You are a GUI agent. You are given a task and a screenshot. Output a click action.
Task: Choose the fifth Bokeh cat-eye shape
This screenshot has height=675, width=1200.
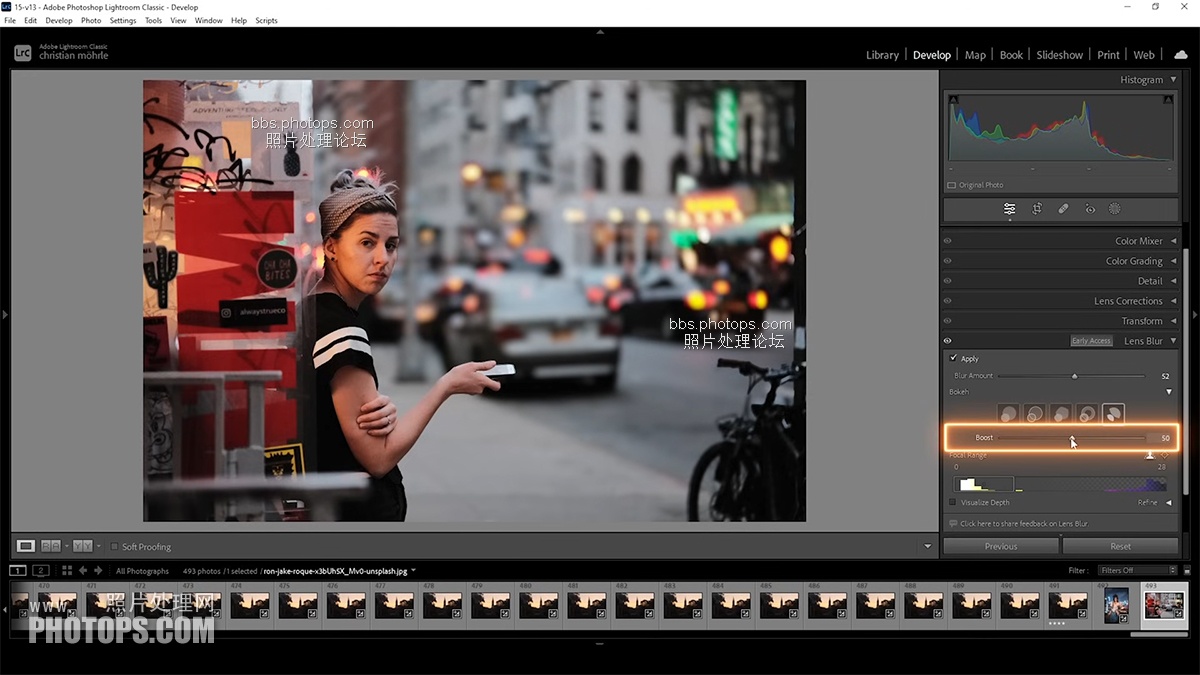[1113, 414]
